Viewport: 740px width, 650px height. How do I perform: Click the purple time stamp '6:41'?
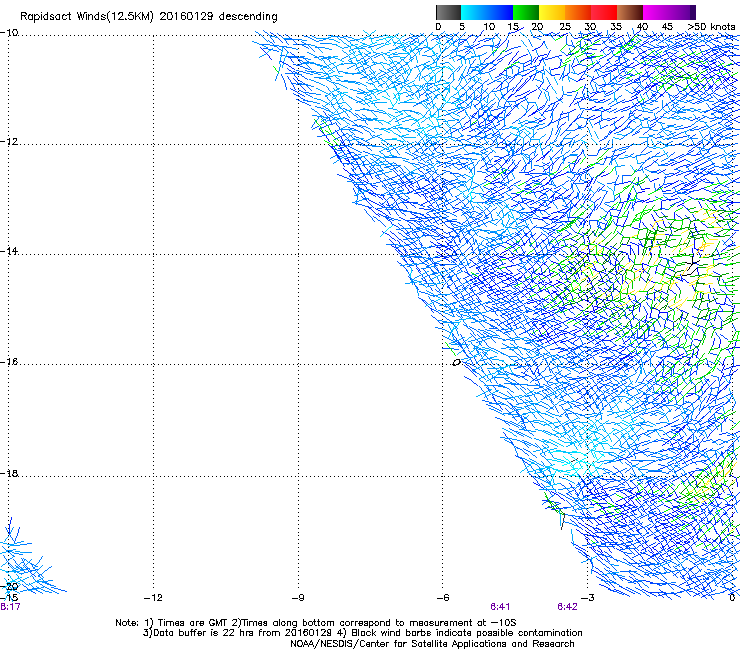coord(500,607)
